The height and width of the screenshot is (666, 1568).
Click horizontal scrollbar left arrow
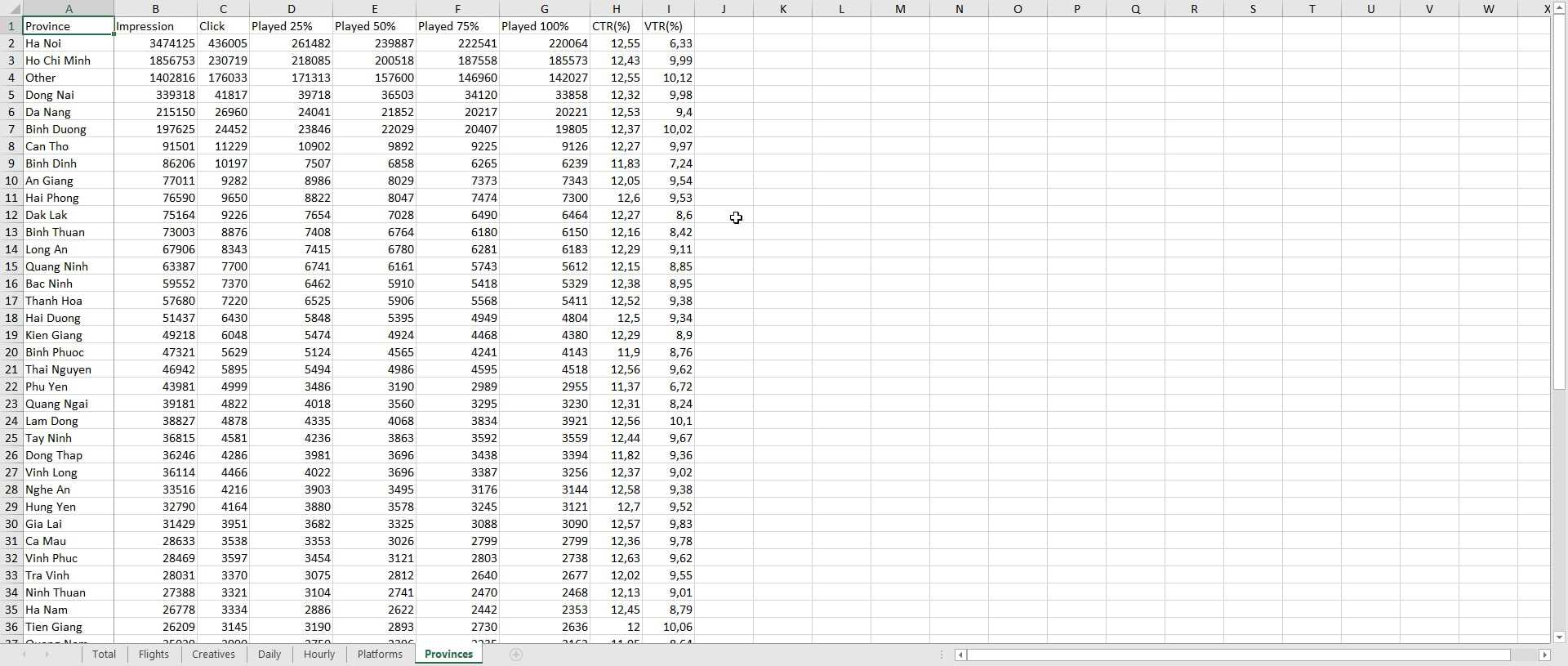(961, 655)
